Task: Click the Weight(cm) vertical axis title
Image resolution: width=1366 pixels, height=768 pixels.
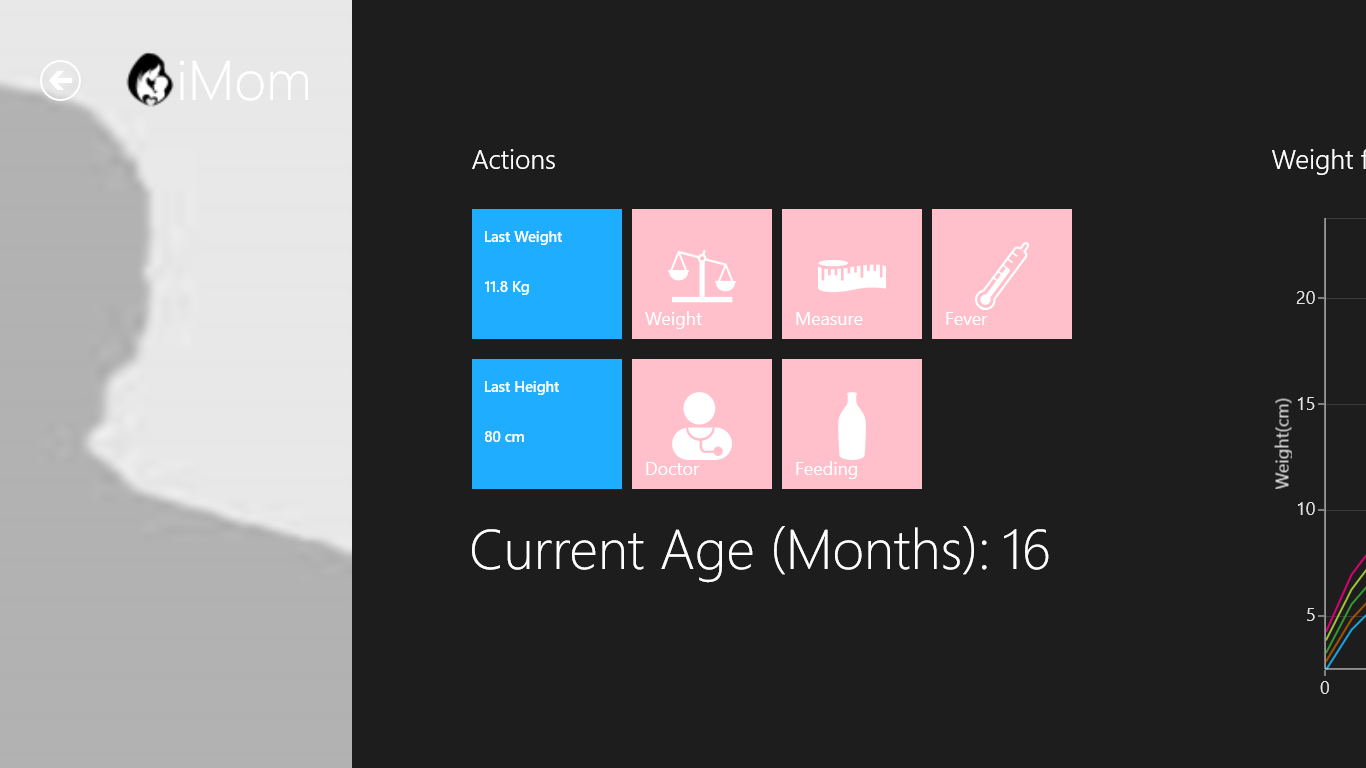Action: (1283, 442)
